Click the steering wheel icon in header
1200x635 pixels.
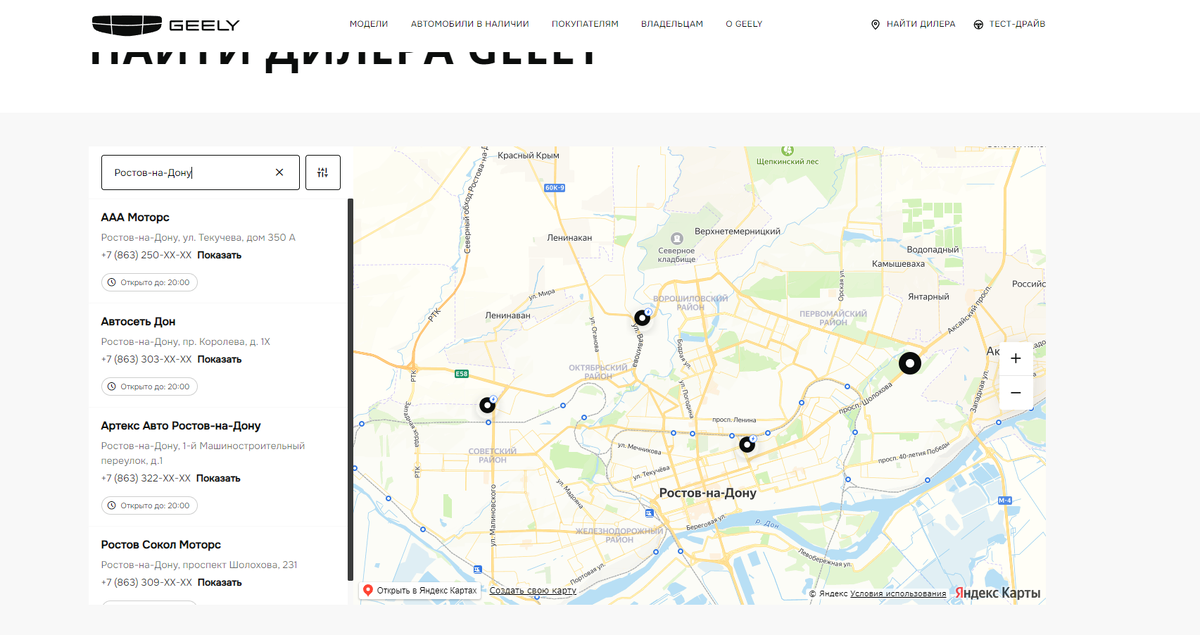pos(978,24)
